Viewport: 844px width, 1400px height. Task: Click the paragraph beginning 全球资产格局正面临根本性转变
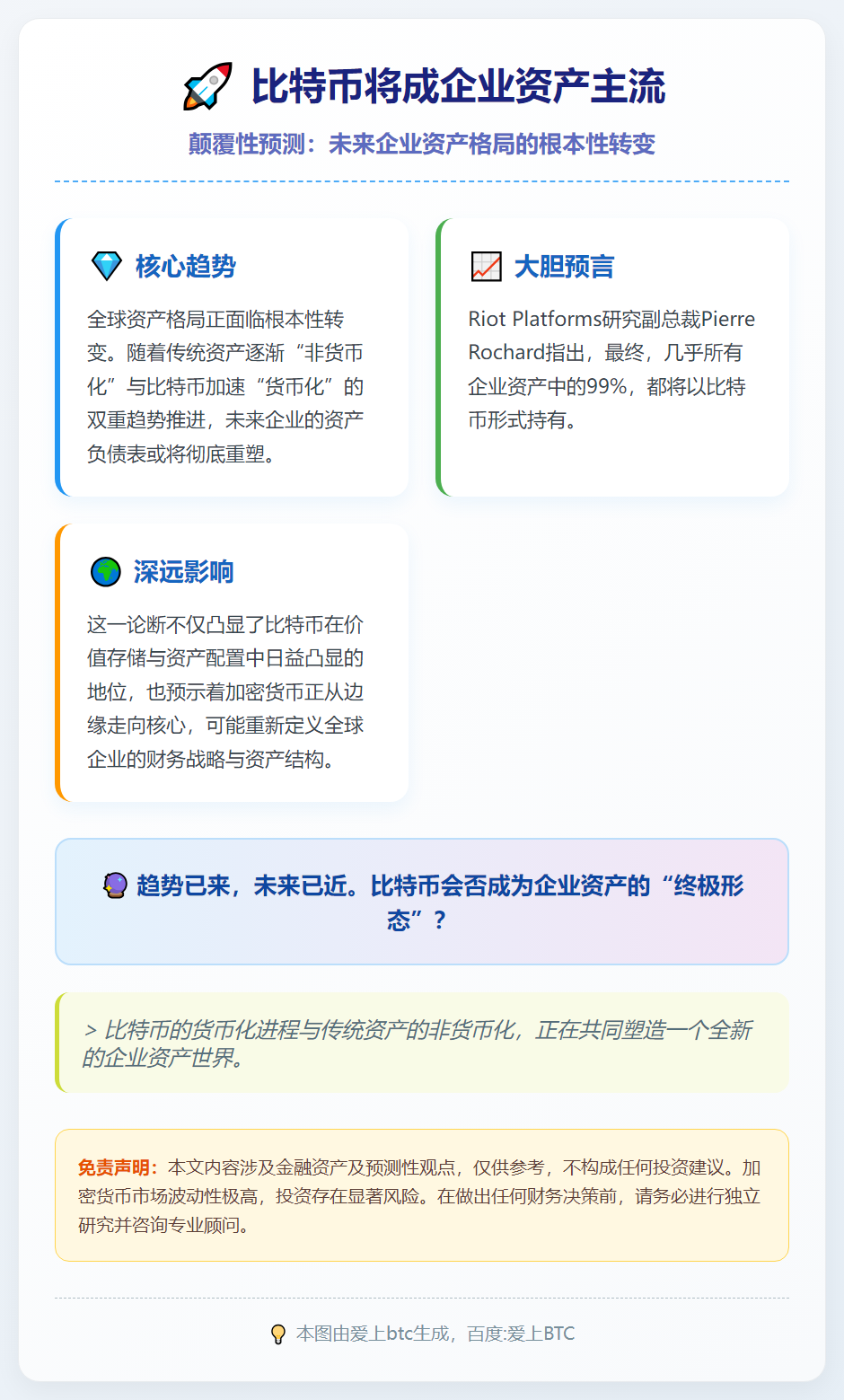pos(225,386)
